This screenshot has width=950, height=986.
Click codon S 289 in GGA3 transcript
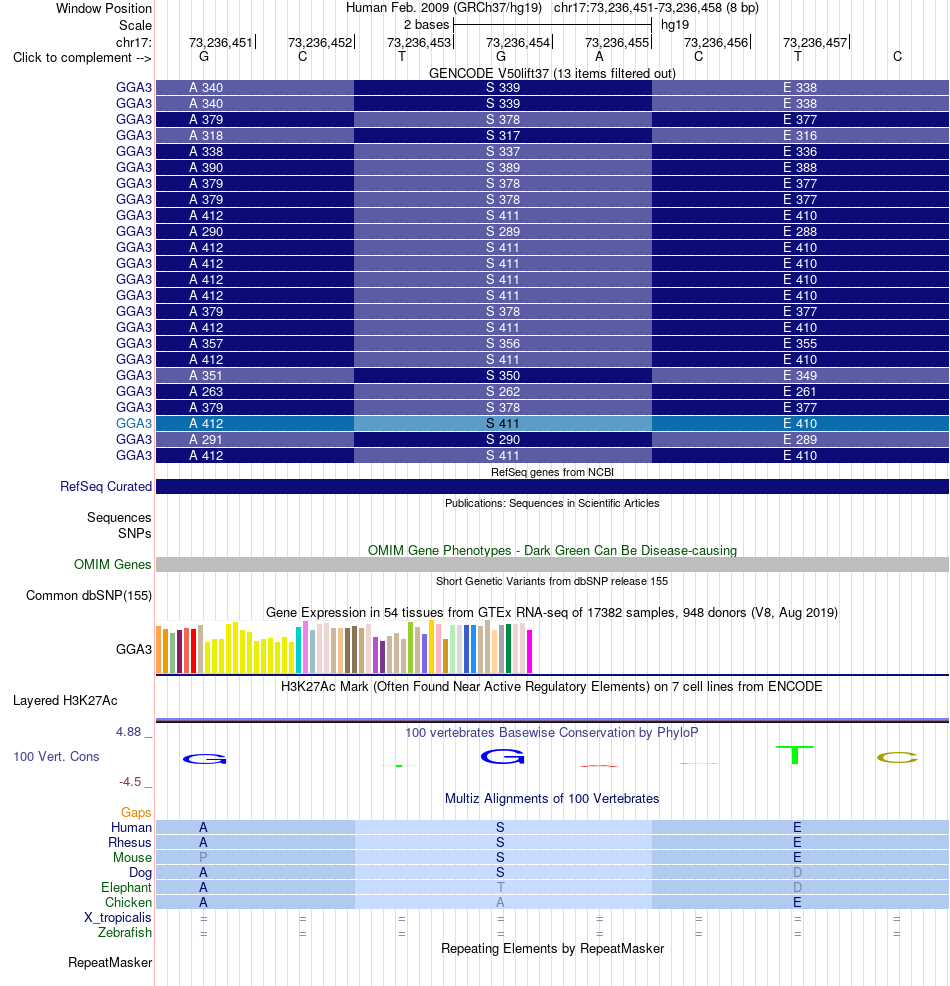coord(503,232)
